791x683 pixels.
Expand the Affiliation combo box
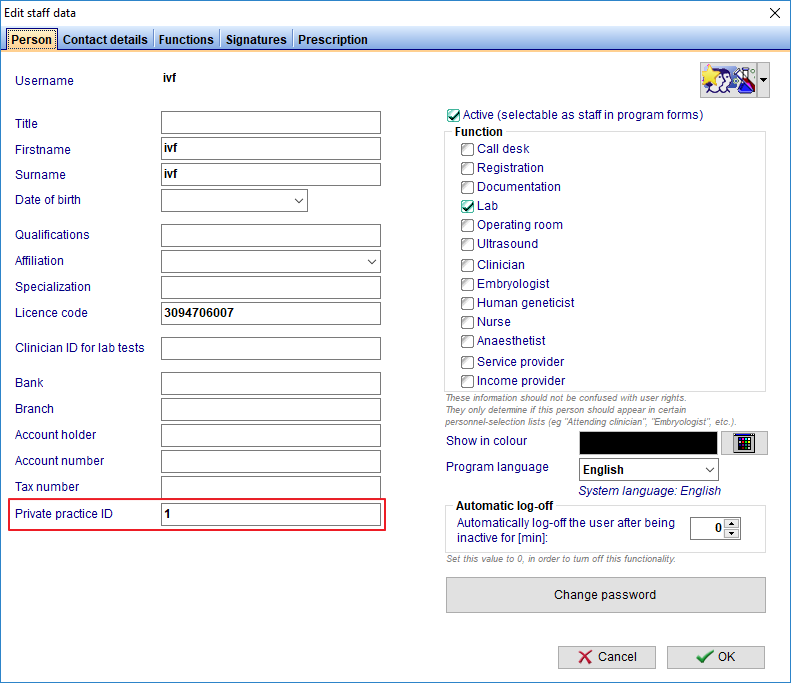pyautogui.click(x=372, y=262)
